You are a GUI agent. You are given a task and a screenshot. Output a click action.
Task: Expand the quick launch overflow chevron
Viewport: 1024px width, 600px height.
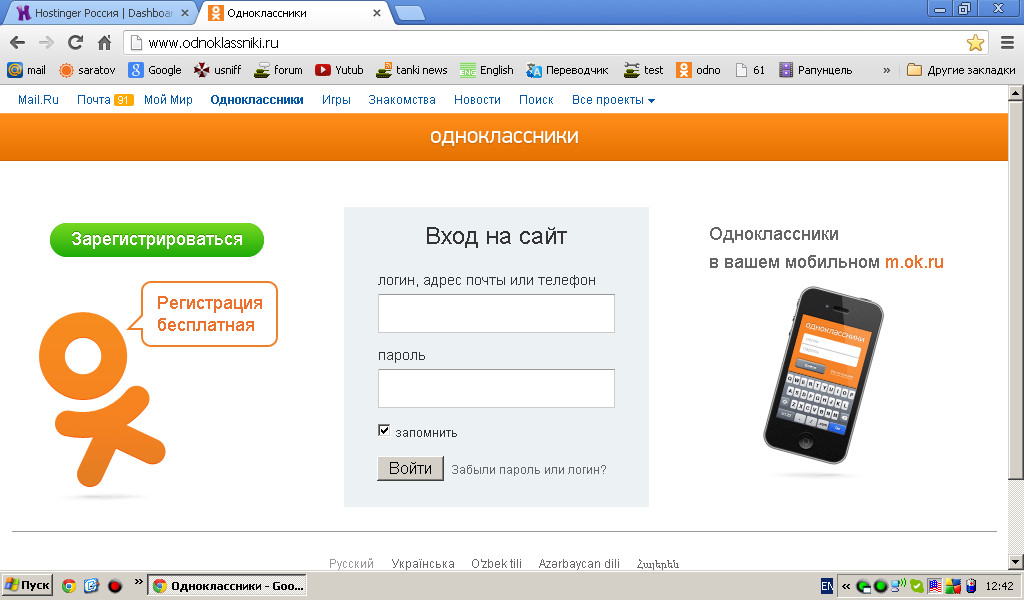[138, 581]
